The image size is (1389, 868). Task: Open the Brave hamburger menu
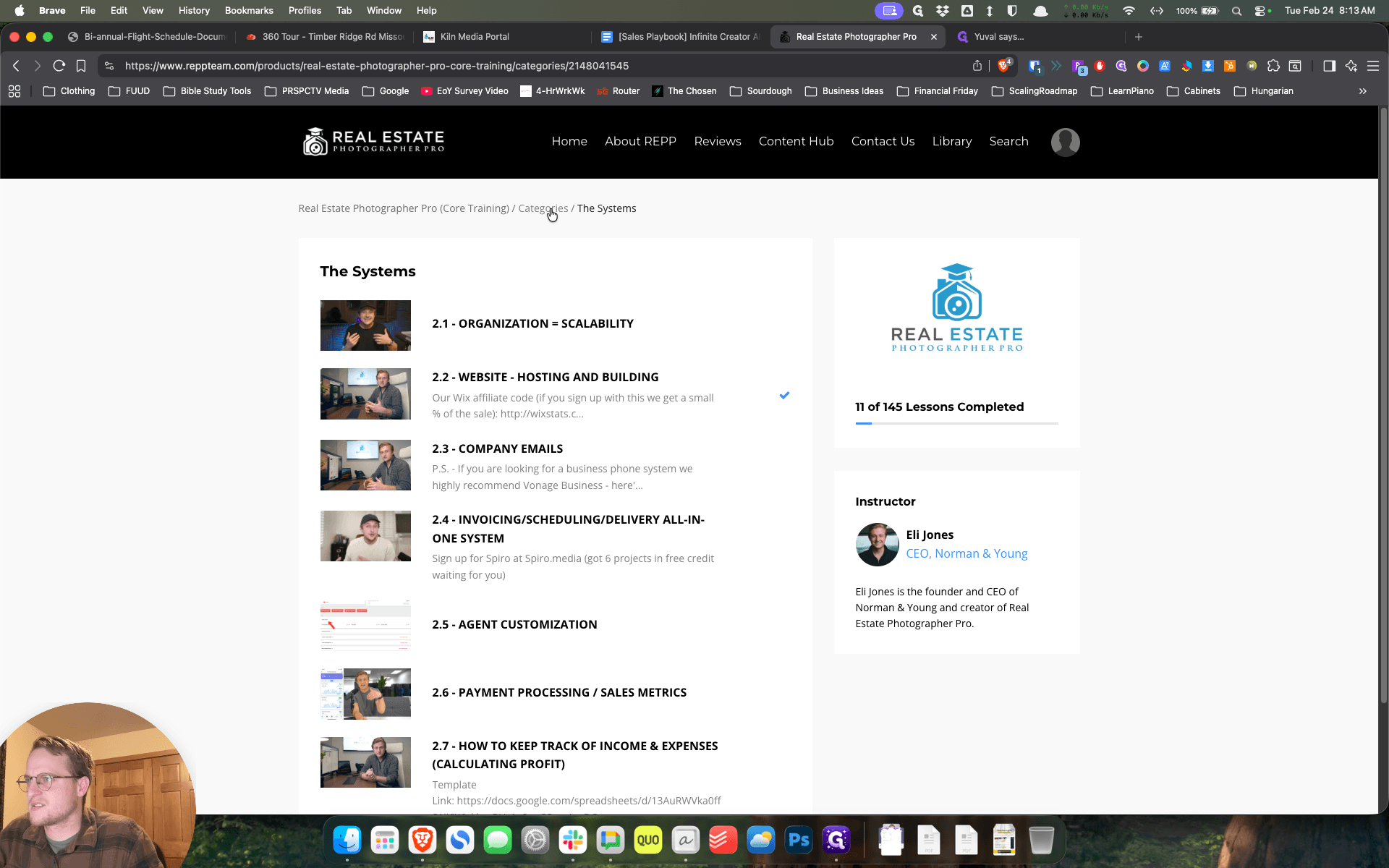tap(1372, 66)
